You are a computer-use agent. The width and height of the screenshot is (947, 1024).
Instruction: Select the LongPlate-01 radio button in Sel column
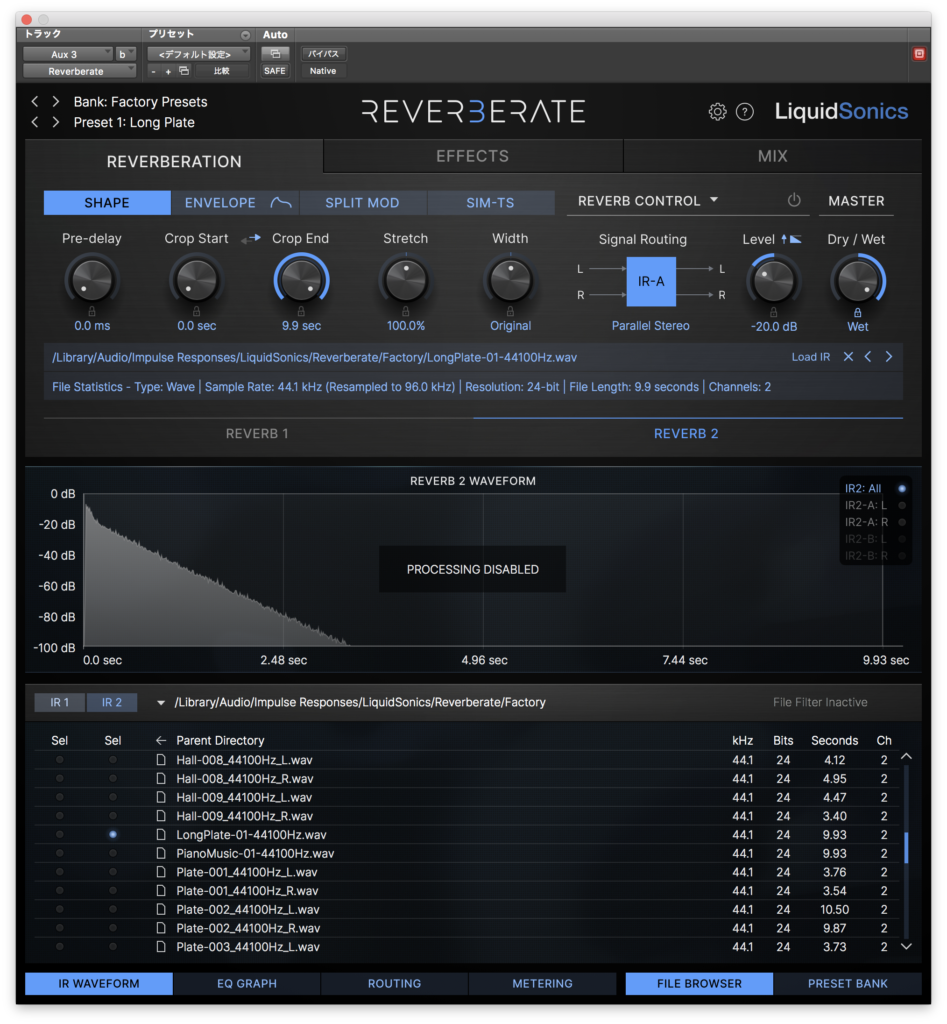[112, 834]
